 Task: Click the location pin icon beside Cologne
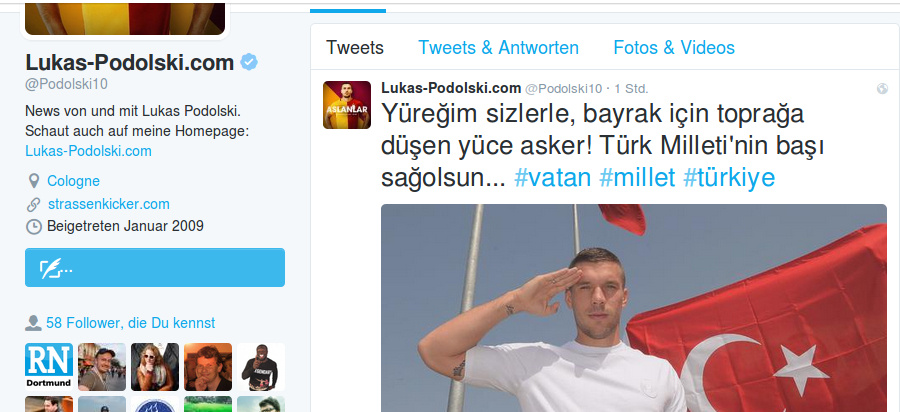34,181
